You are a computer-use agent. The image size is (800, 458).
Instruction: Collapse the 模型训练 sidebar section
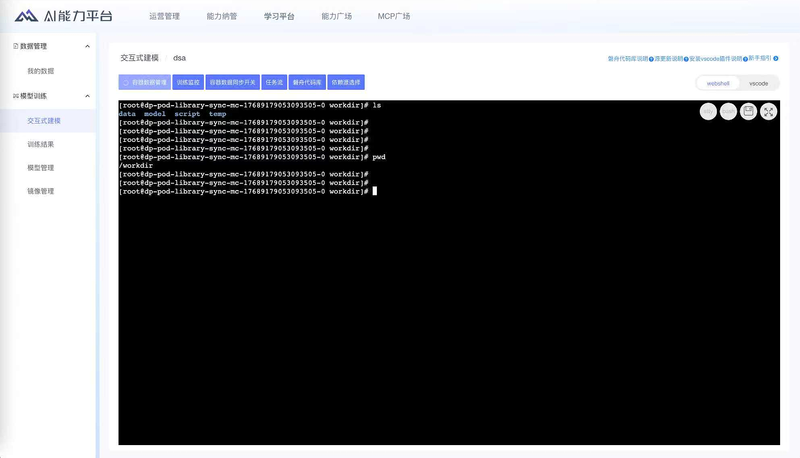pyautogui.click(x=87, y=96)
